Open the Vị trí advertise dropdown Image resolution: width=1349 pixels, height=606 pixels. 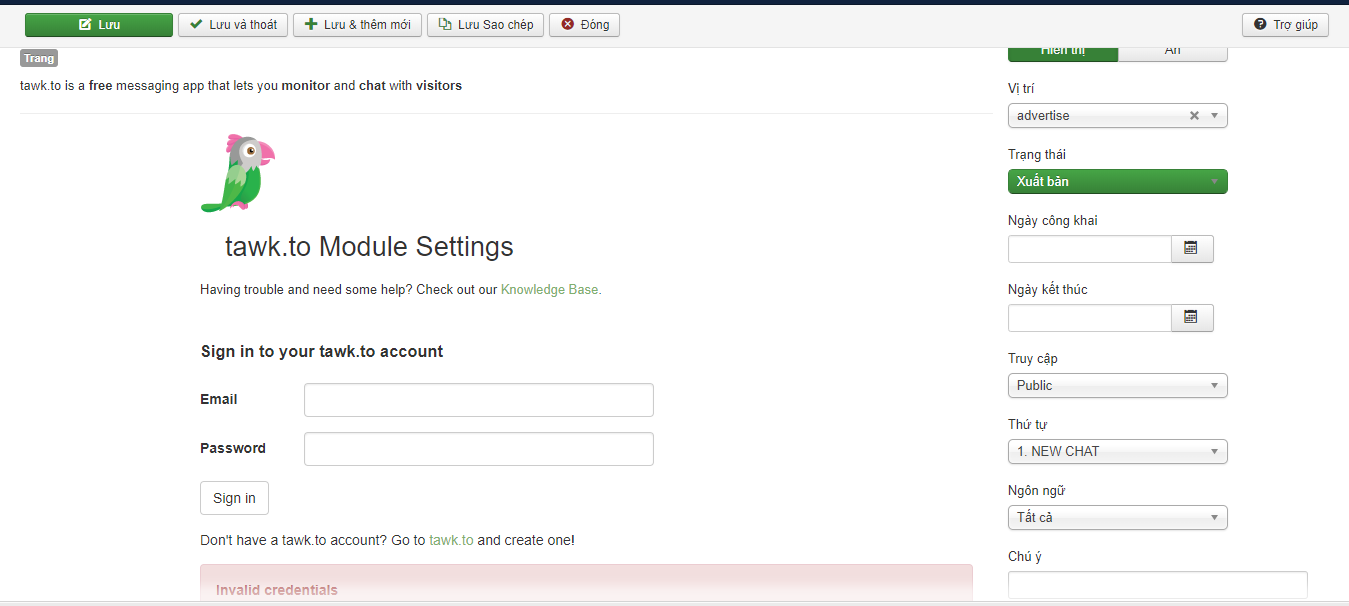pos(1117,116)
